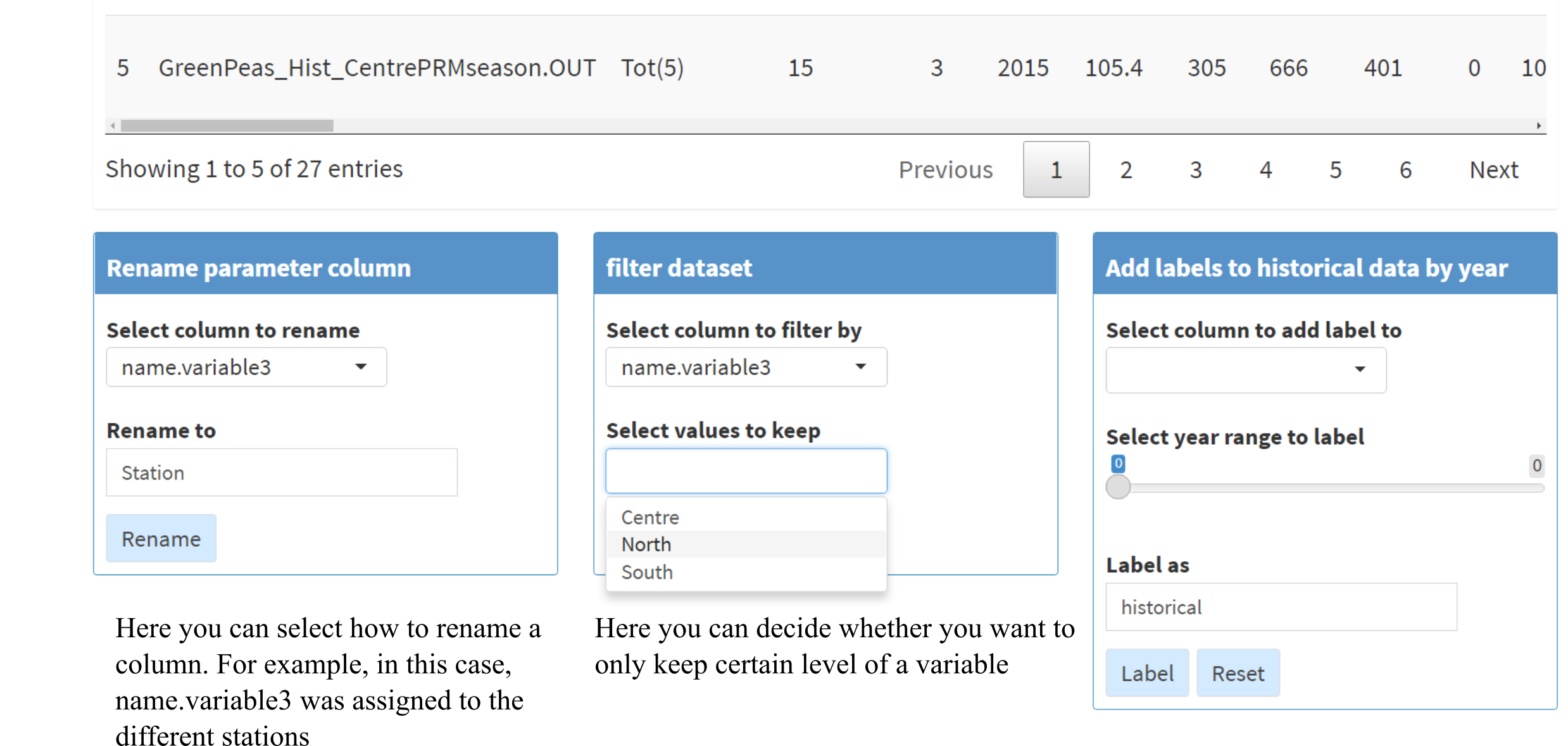Click the table's horizontal scrollbar right arrow

[x=1540, y=125]
